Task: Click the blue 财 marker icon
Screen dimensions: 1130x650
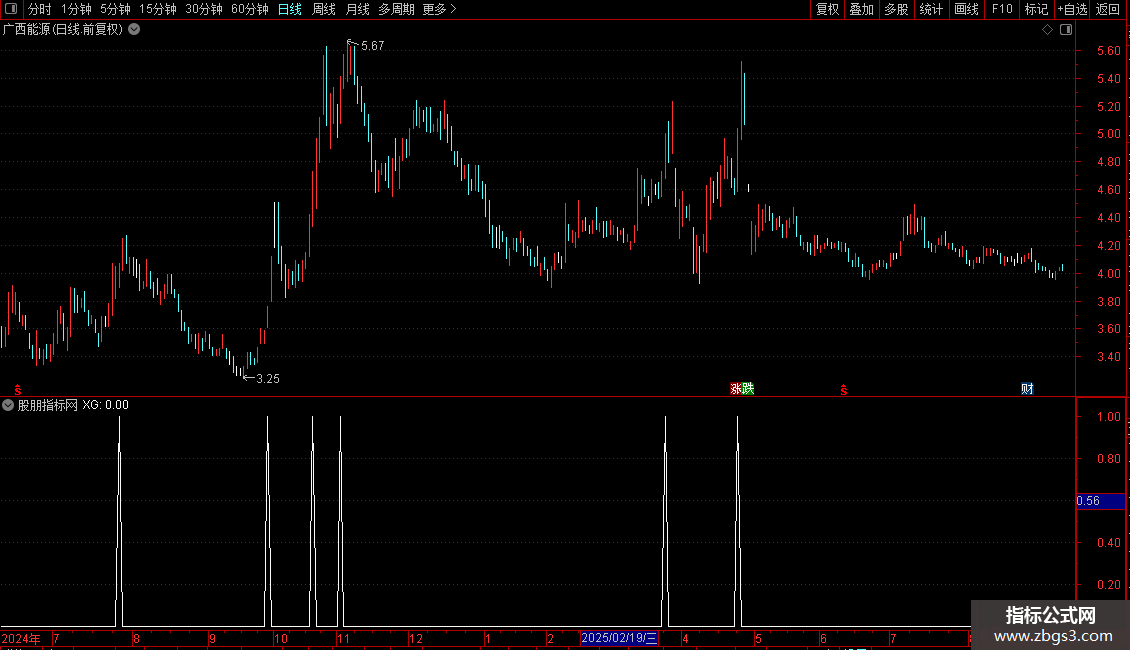Action: coord(1027,388)
